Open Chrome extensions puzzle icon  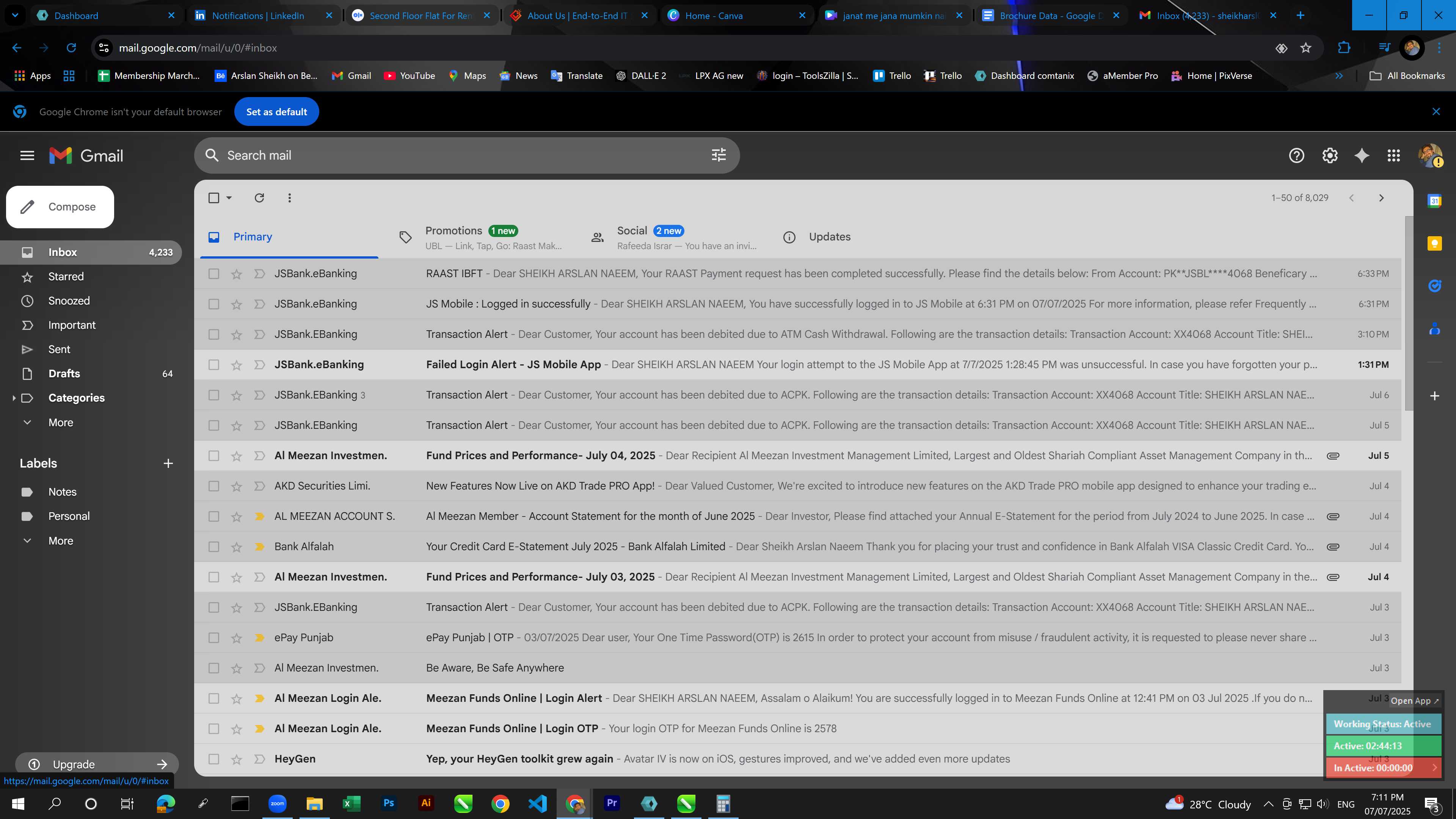(1344, 48)
